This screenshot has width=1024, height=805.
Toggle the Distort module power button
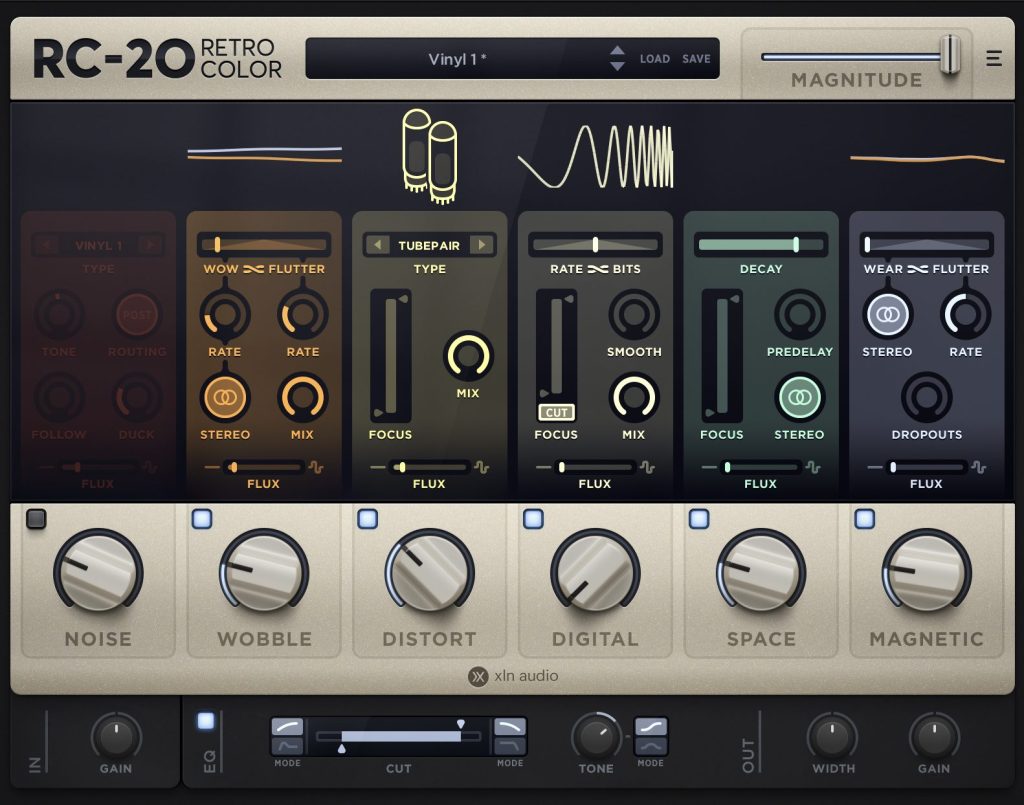[x=368, y=519]
